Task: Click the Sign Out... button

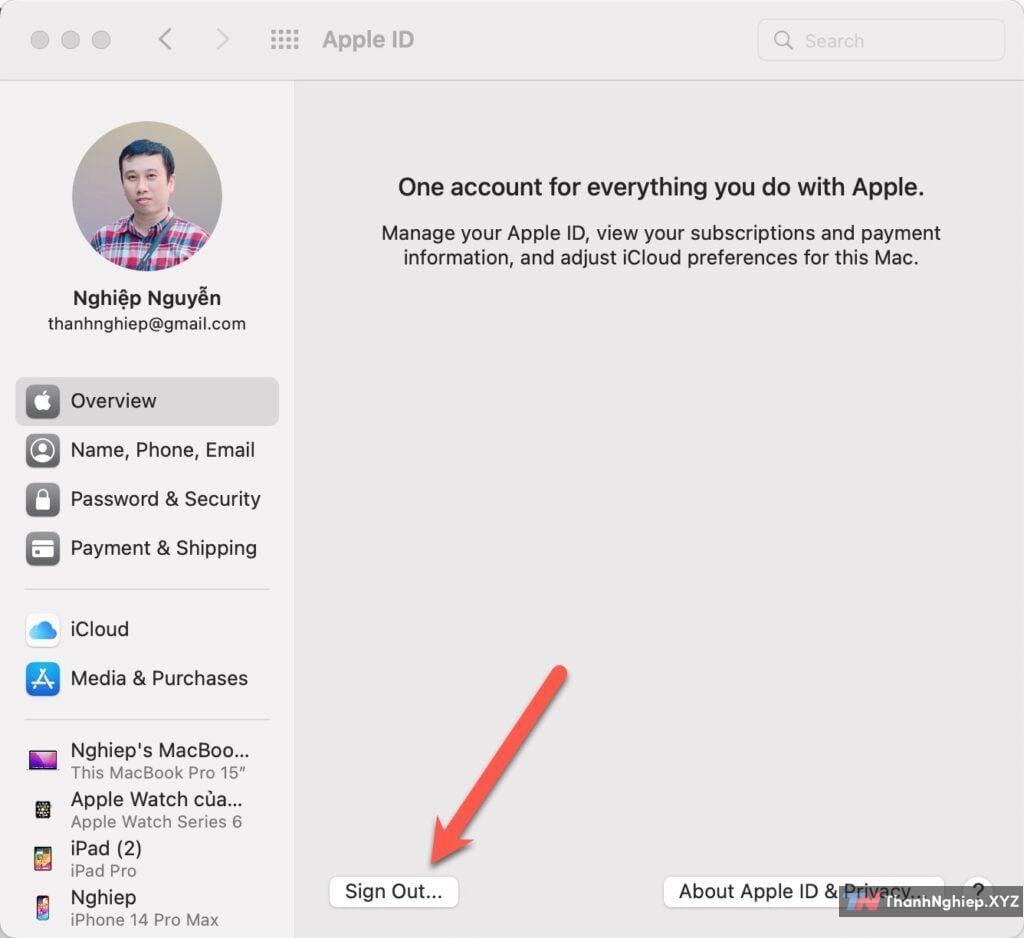Action: click(394, 892)
